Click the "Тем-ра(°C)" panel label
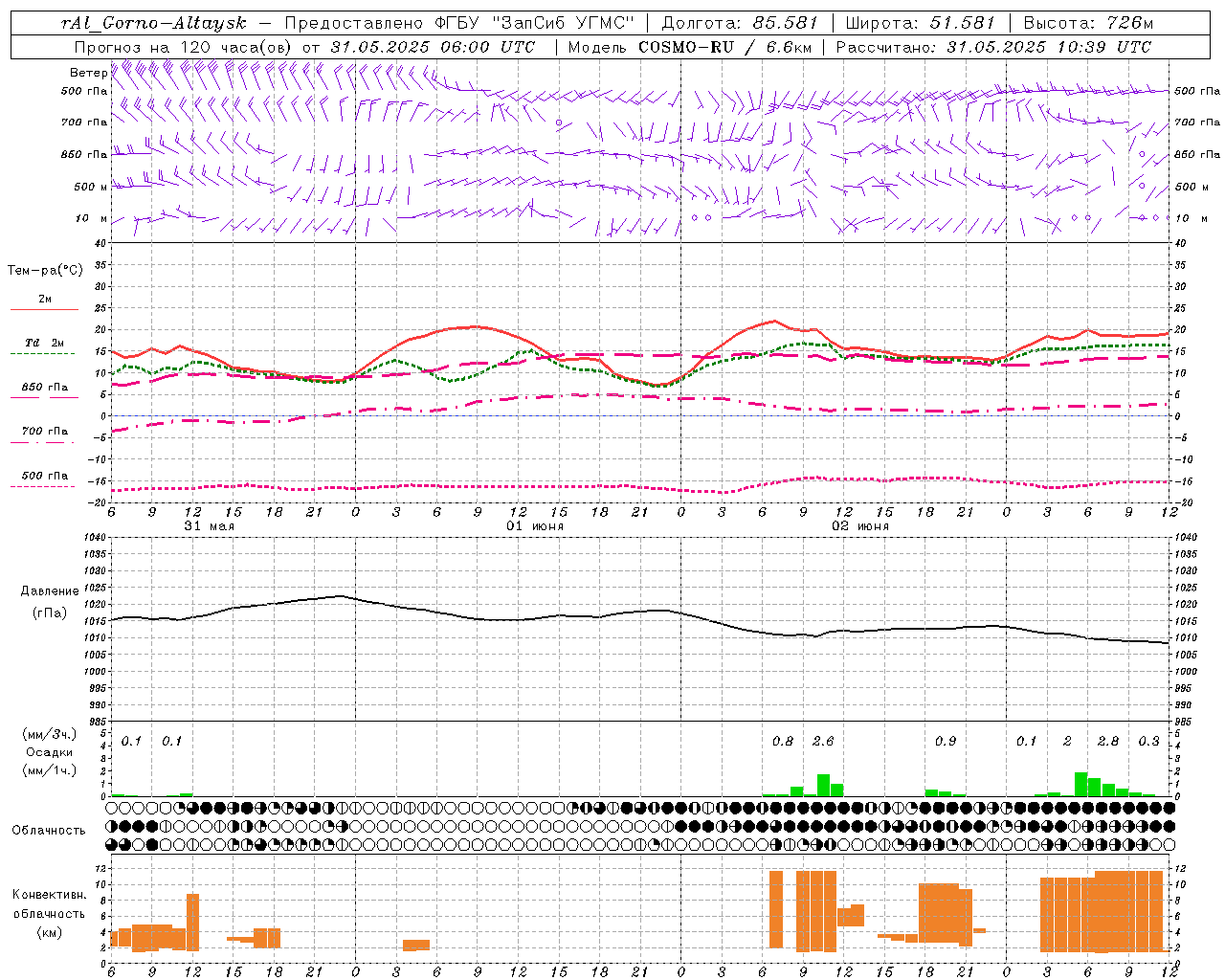Screen dimensions: 1225x980 click(45, 271)
